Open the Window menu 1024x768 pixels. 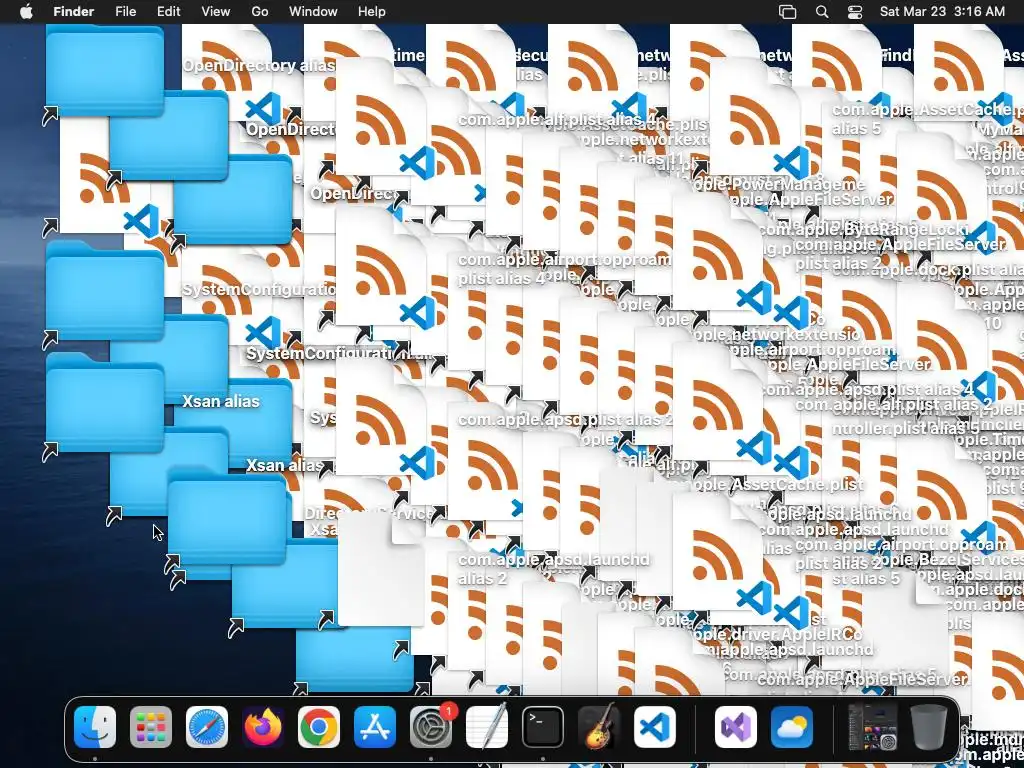point(313,11)
